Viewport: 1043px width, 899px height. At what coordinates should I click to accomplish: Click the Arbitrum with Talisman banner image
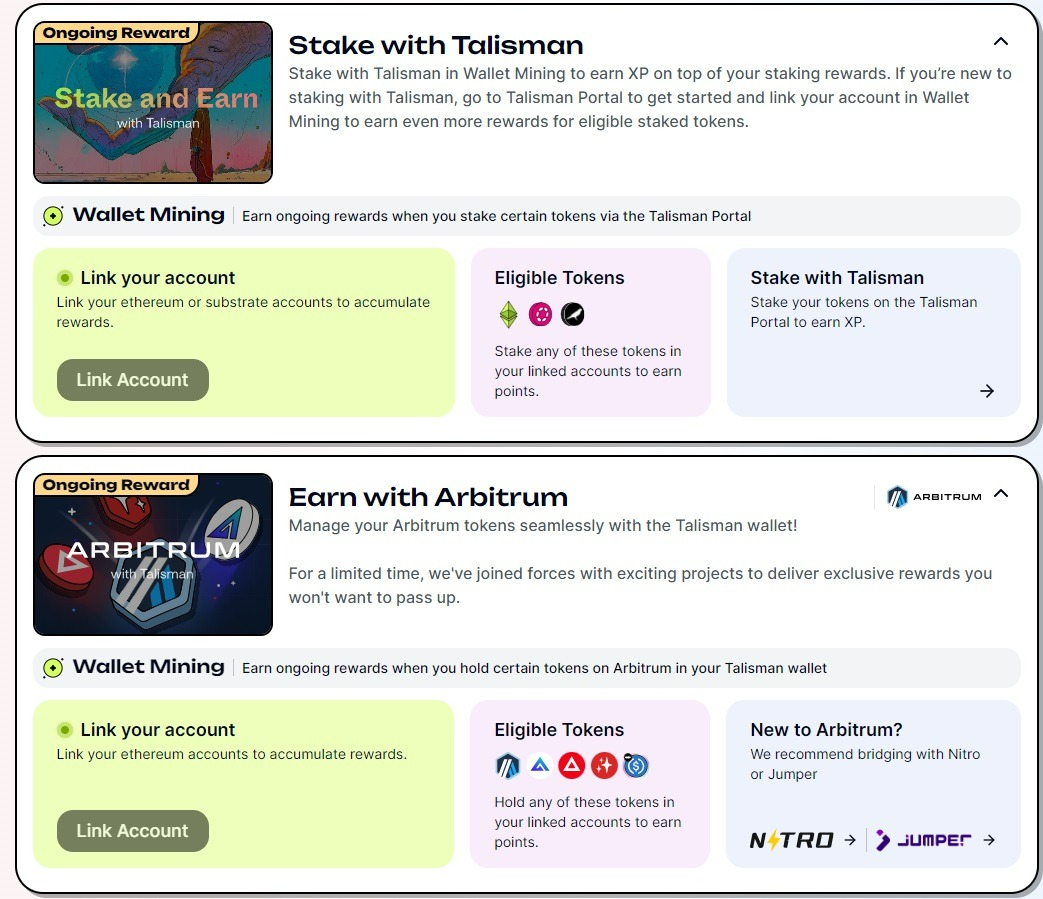point(153,555)
